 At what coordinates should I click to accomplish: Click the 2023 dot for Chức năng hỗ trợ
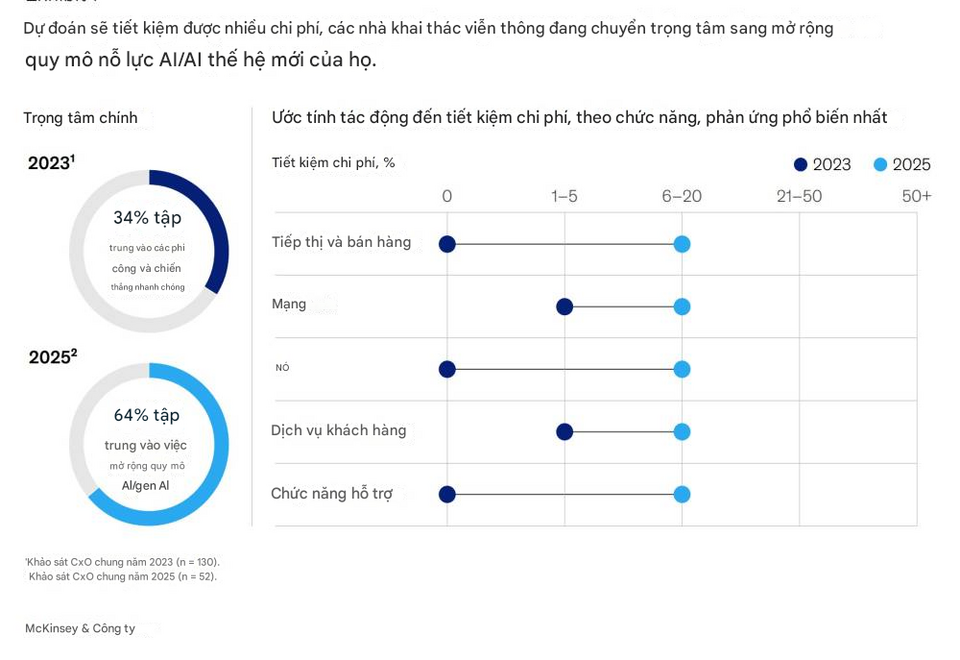(448, 494)
